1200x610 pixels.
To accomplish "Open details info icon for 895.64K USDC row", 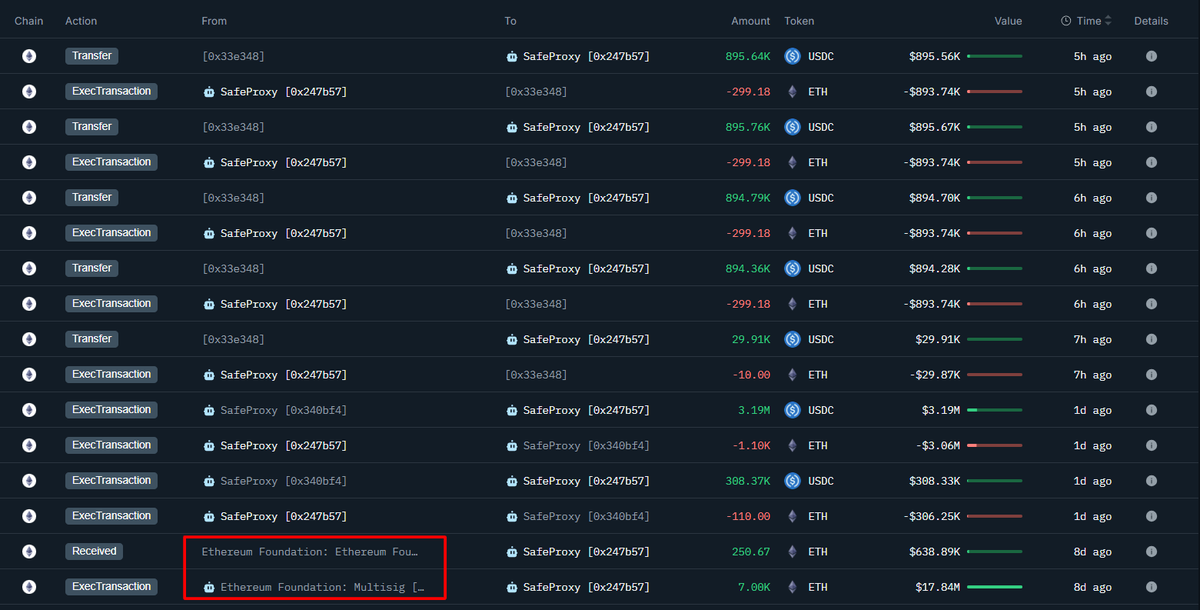I will click(1151, 56).
